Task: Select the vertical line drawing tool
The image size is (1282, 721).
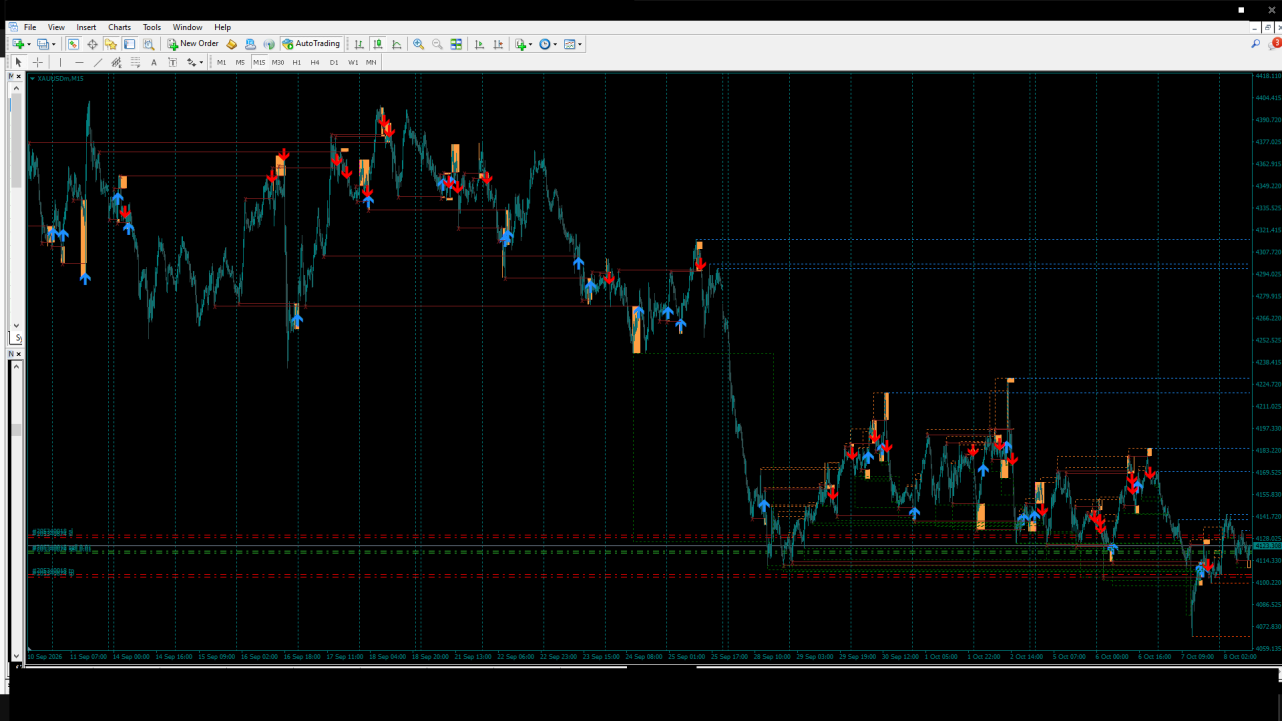Action: (x=60, y=62)
